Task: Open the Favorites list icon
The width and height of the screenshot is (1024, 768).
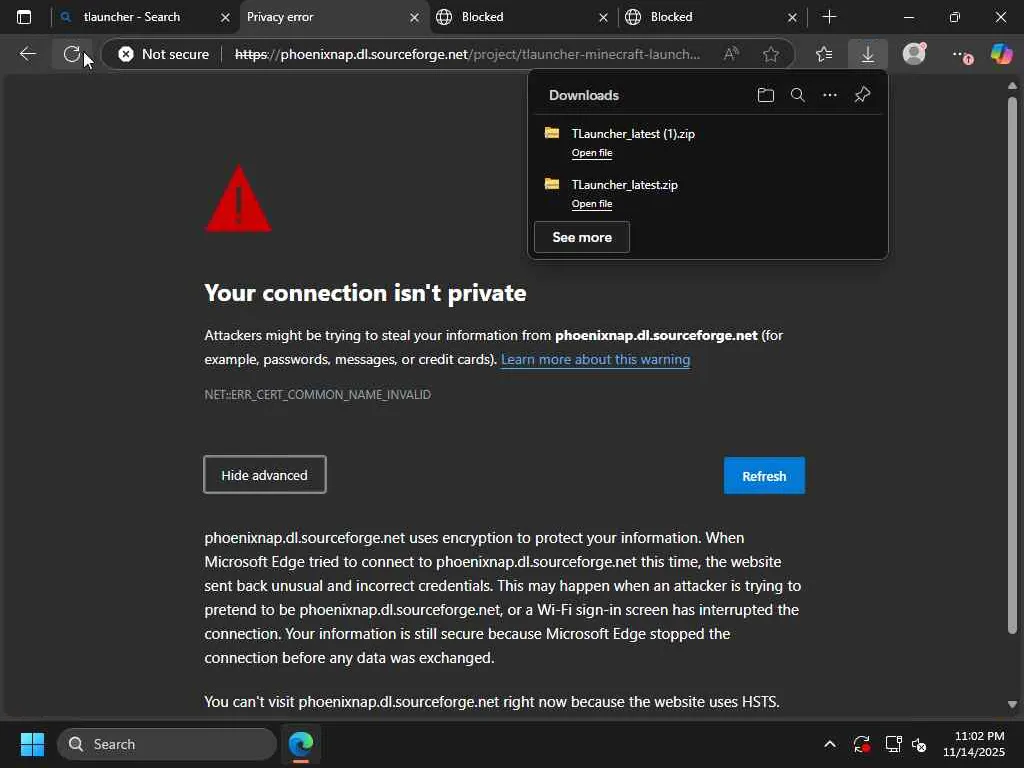Action: click(823, 54)
